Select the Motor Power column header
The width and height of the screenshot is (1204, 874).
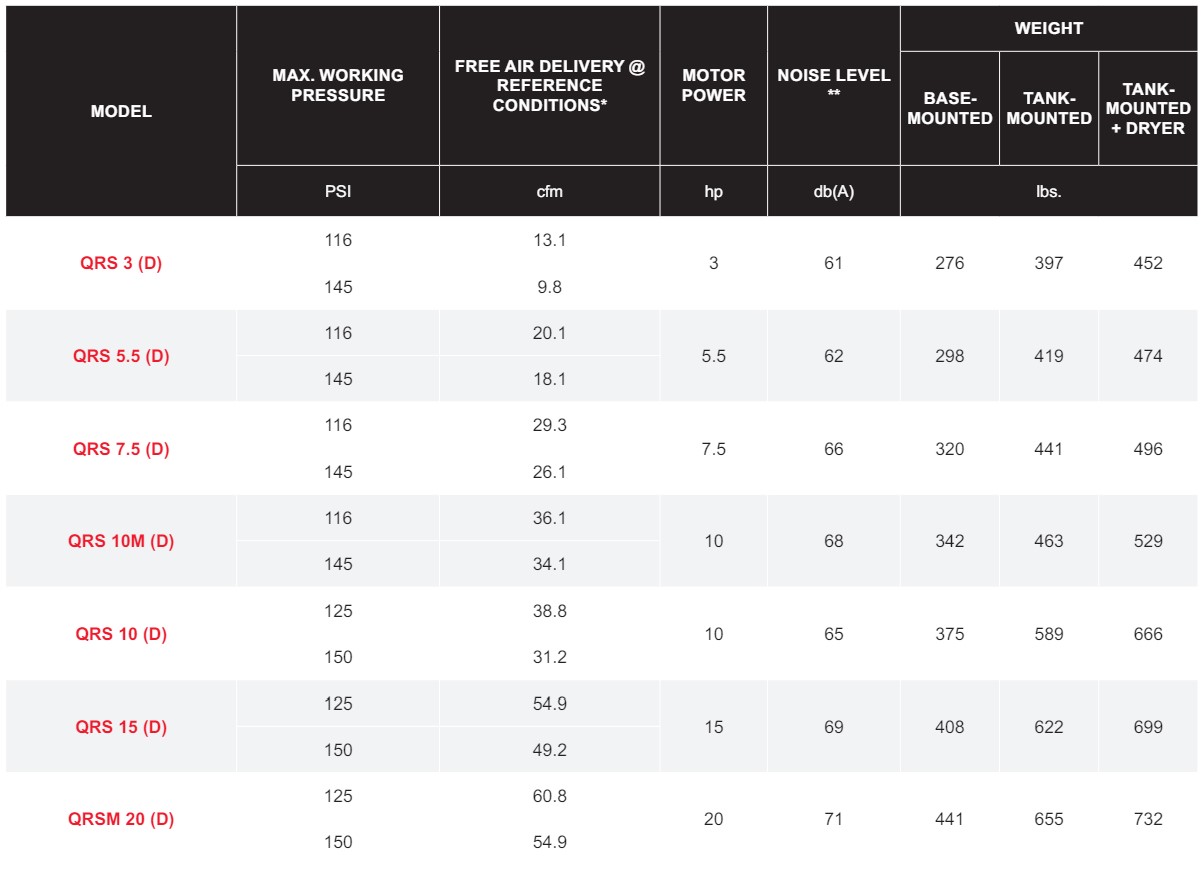click(713, 85)
